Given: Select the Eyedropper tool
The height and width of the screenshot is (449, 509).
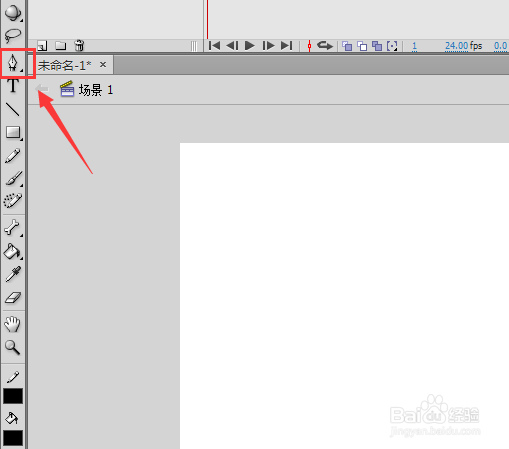Looking at the screenshot, I should 13,275.
